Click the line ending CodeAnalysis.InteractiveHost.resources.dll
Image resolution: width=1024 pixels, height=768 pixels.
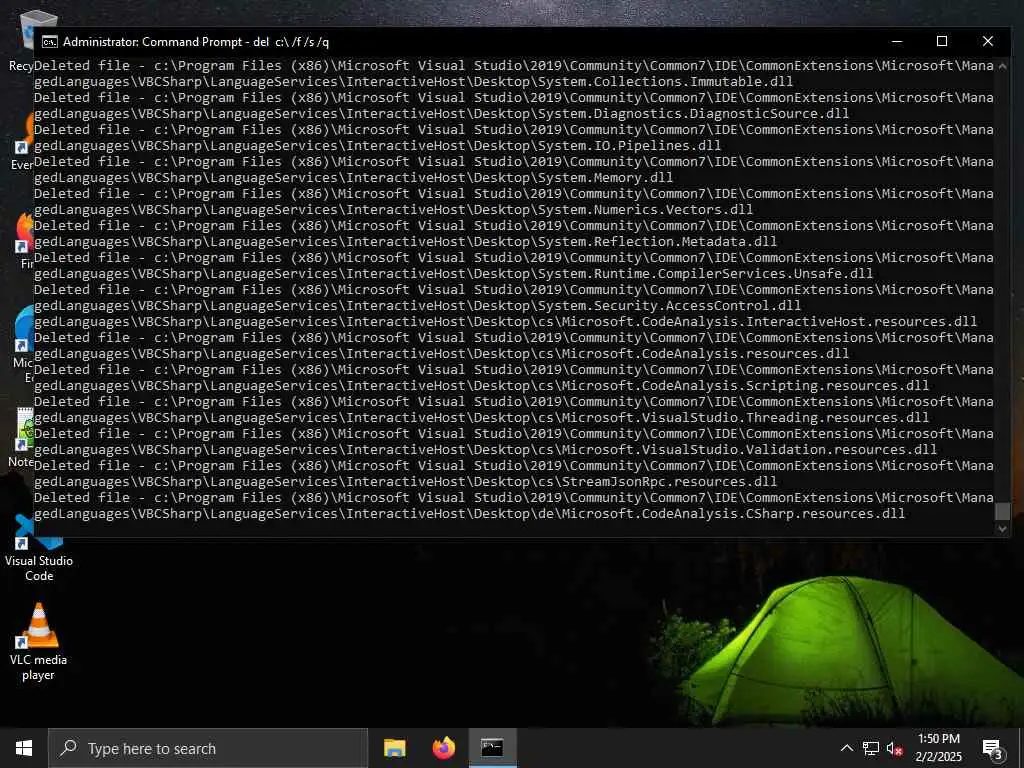point(505,321)
